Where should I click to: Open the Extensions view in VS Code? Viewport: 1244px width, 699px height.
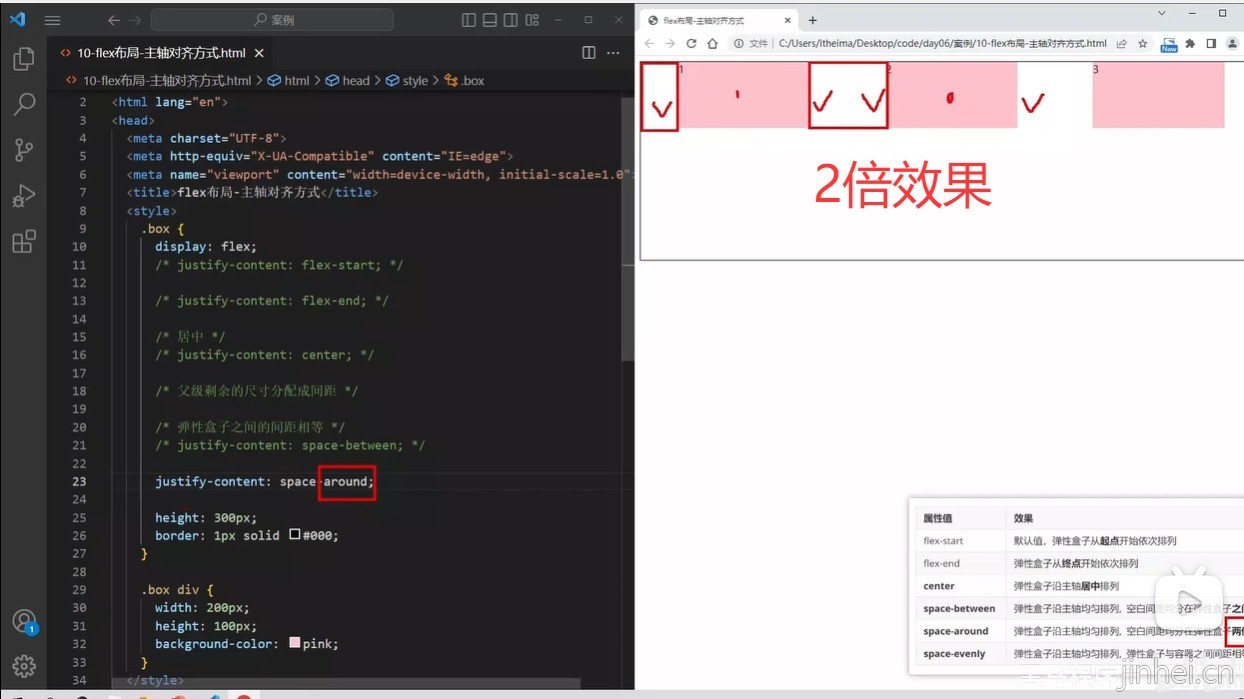24,241
